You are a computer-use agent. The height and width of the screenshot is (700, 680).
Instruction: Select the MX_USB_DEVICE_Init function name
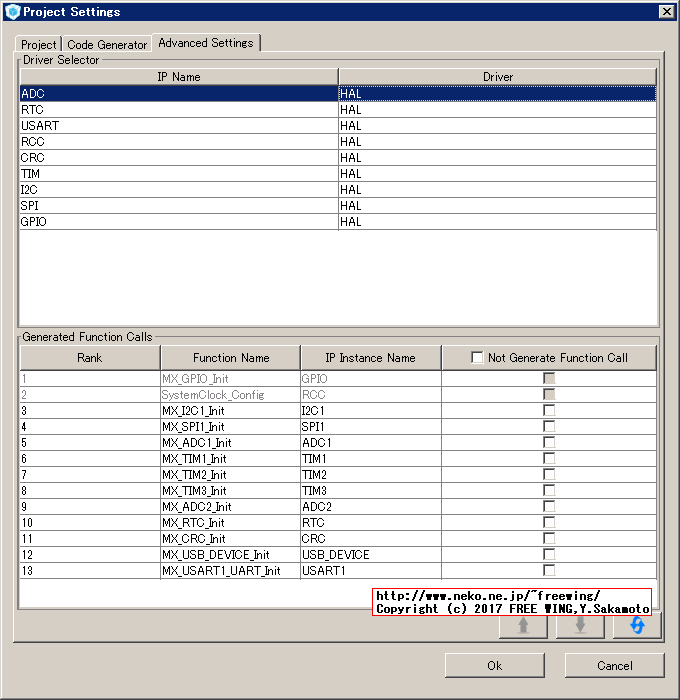(230, 554)
